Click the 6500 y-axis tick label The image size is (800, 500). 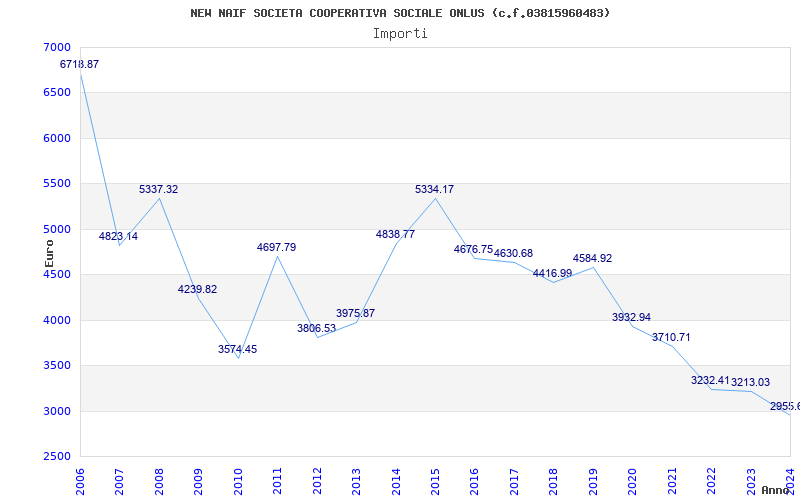(x=58, y=93)
